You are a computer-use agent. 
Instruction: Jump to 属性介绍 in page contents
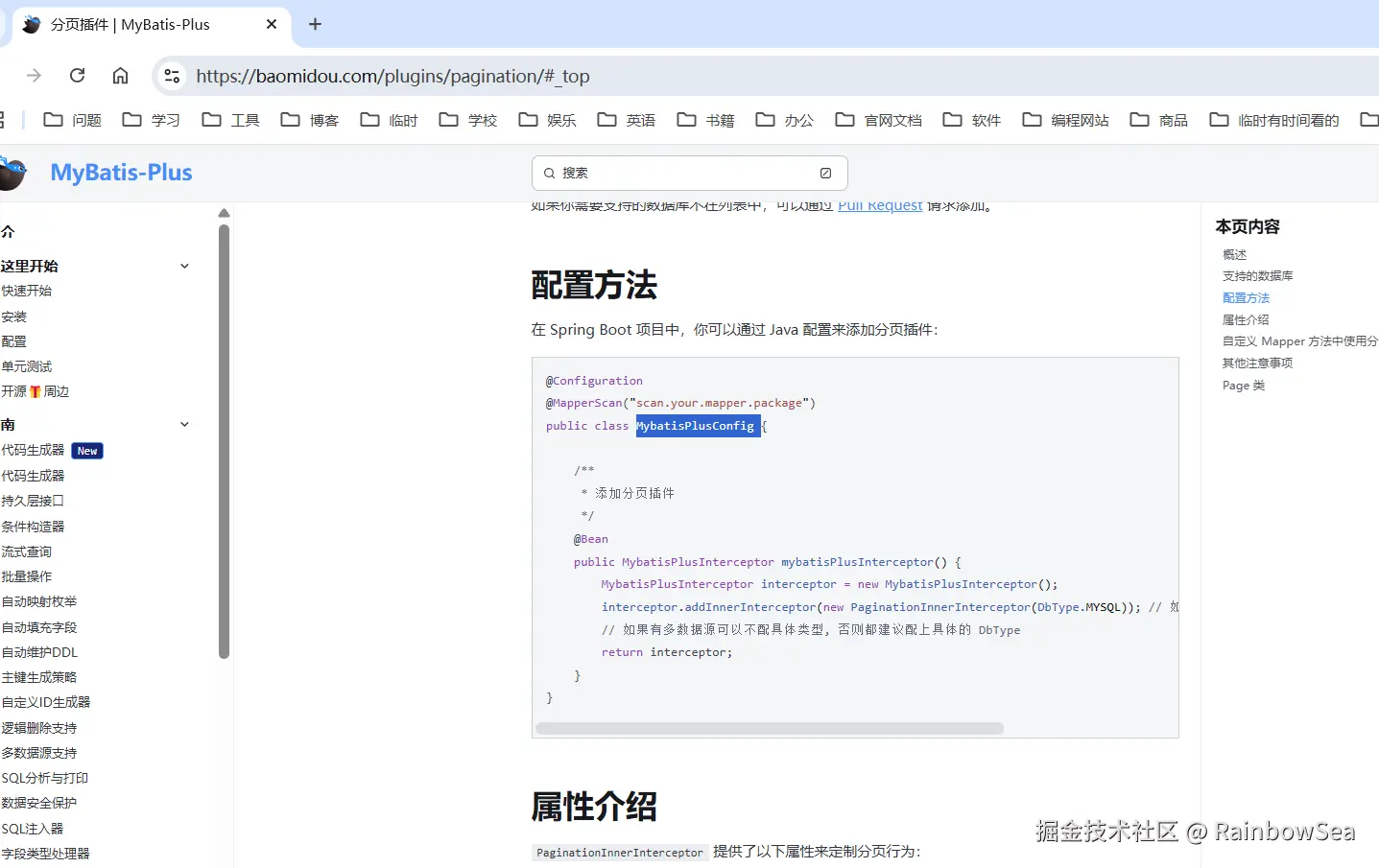coord(1246,319)
